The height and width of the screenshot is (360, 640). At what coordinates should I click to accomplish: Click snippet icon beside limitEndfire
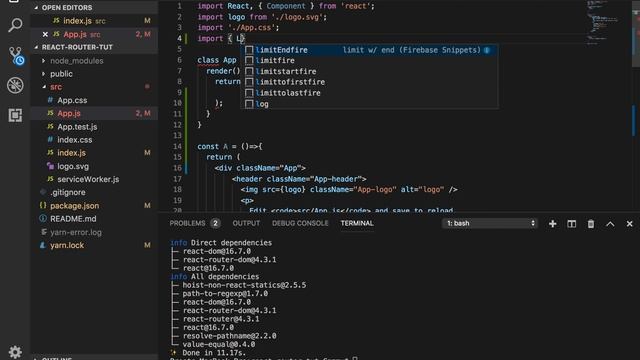coord(249,50)
